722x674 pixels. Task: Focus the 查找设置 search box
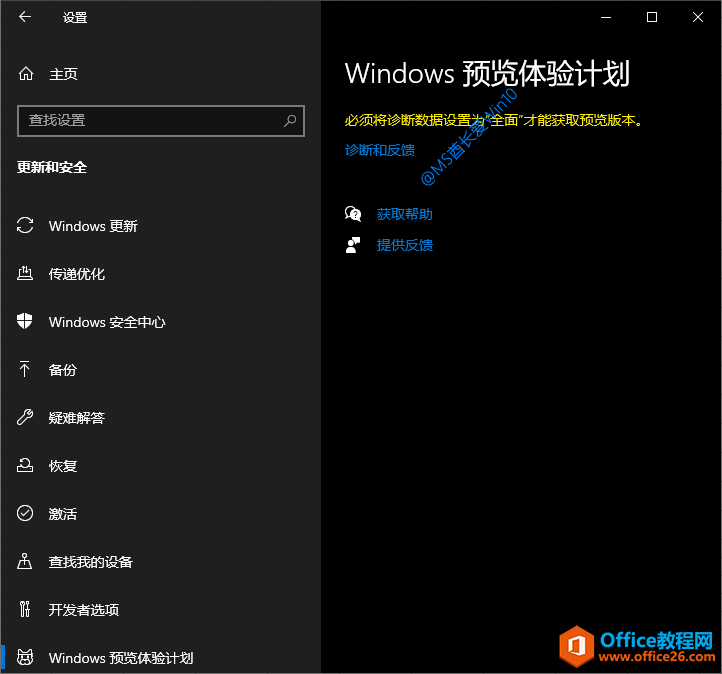161,121
